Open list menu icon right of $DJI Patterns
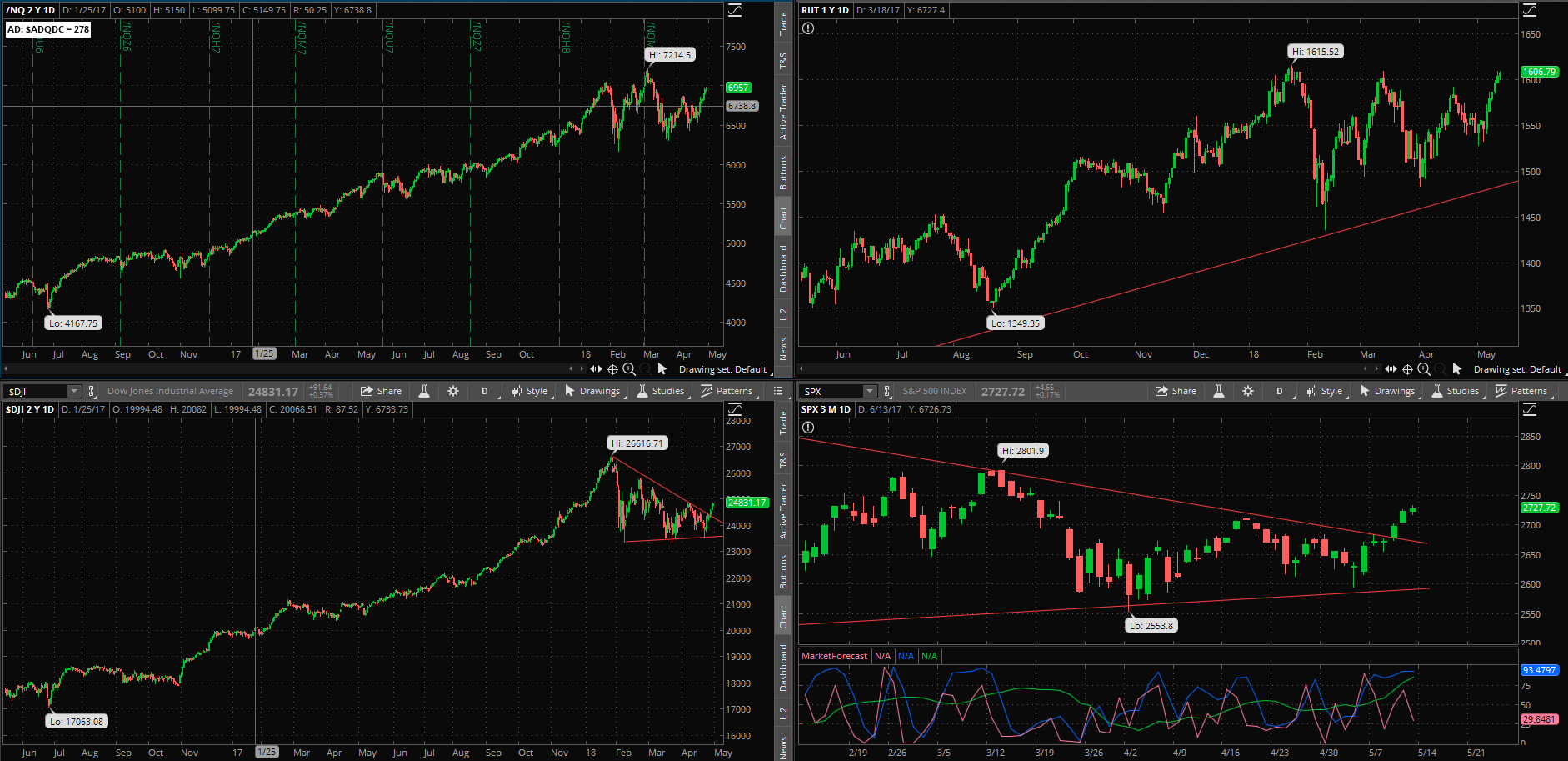The height and width of the screenshot is (761, 1568). 778,391
